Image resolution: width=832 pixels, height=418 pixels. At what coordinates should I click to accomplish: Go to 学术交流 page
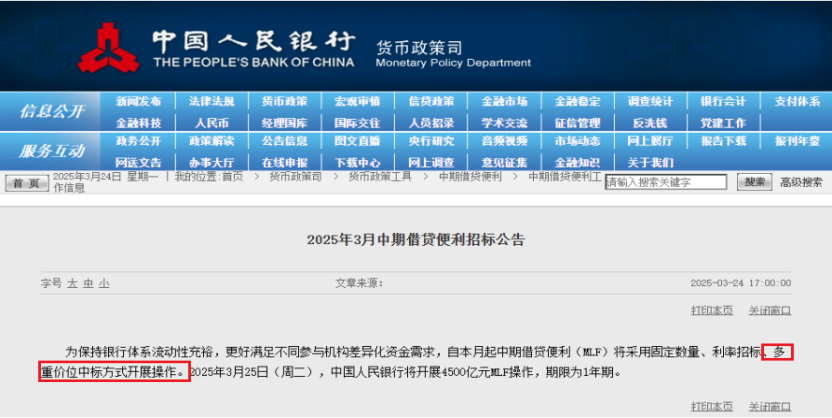(504, 123)
